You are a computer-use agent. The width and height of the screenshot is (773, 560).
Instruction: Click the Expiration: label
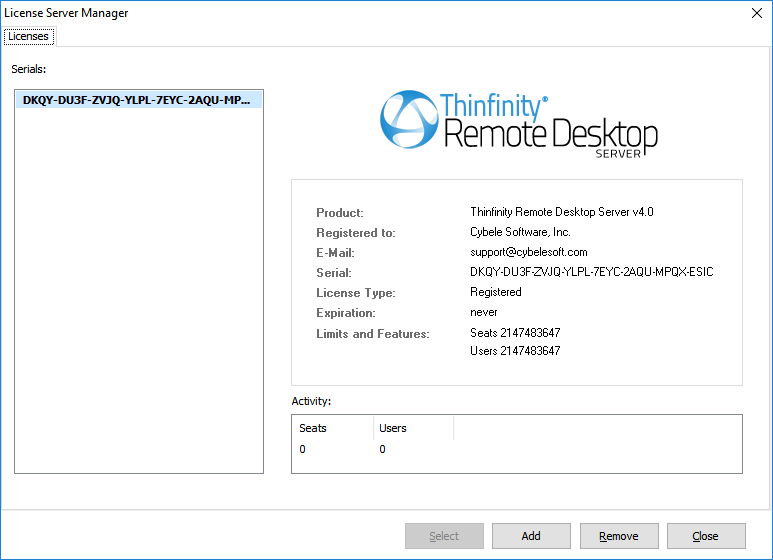[346, 313]
